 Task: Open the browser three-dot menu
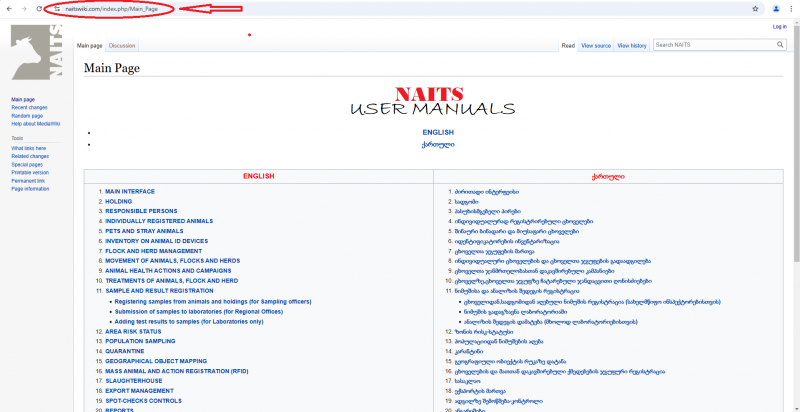point(791,9)
